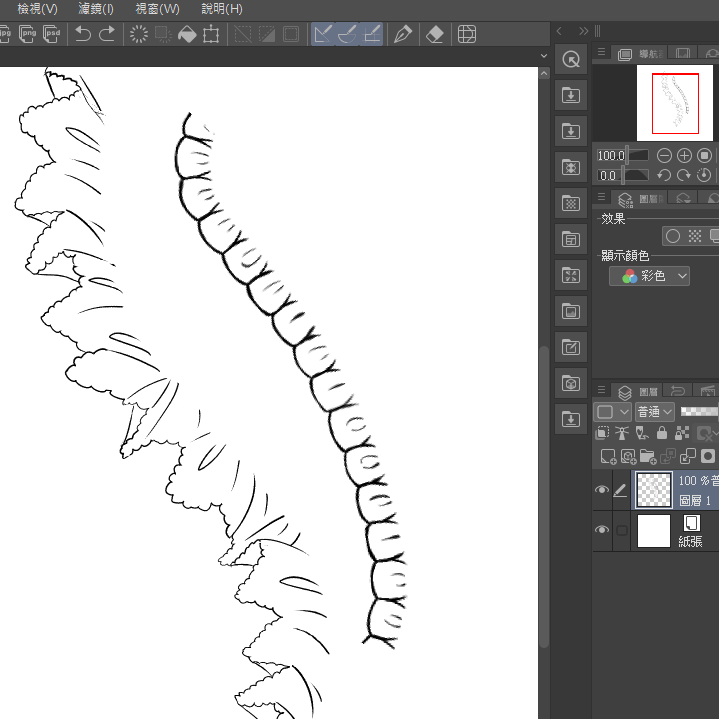Click the 100% zoom square button
The width and height of the screenshot is (719, 719).
(704, 155)
